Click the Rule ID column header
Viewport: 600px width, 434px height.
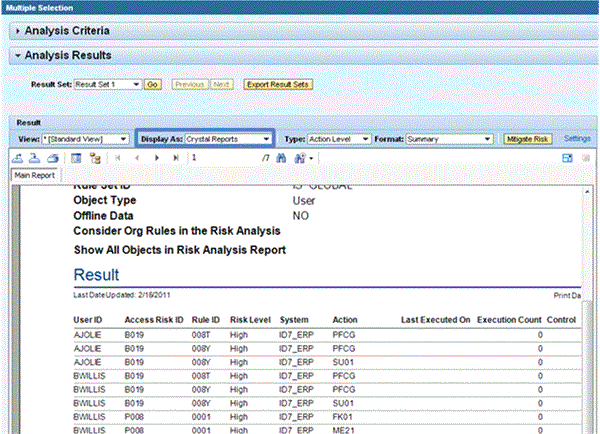coord(205,320)
